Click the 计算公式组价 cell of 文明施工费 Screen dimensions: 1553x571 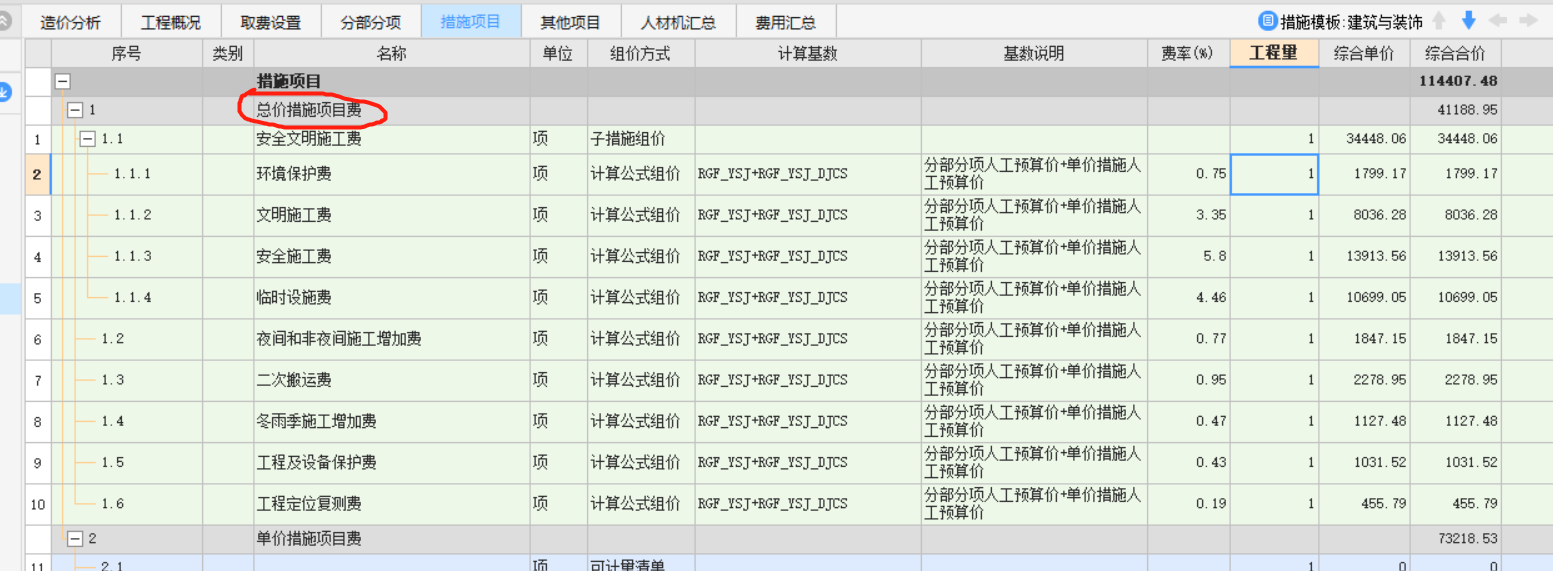point(641,215)
